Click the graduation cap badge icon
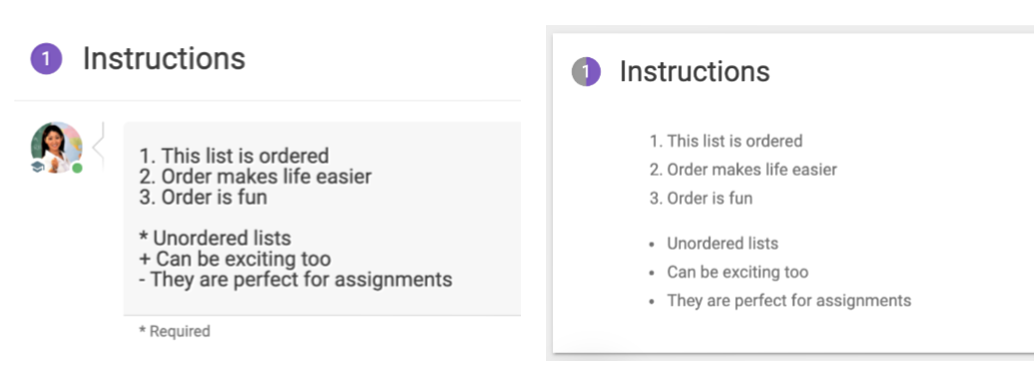Viewport: 1034px width, 384px height. click(38, 167)
